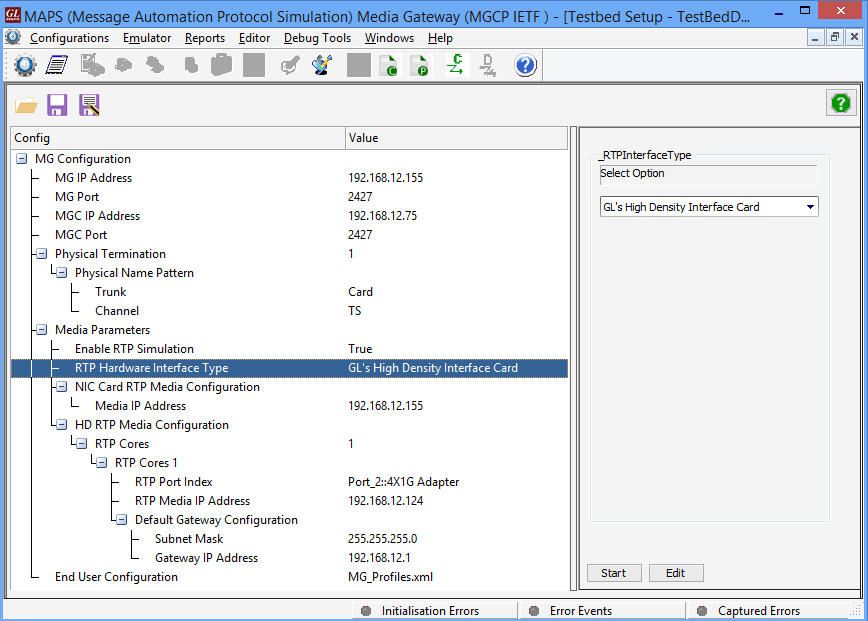Collapse the MG Configuration tree node
This screenshot has width=868, height=621.
point(22,159)
